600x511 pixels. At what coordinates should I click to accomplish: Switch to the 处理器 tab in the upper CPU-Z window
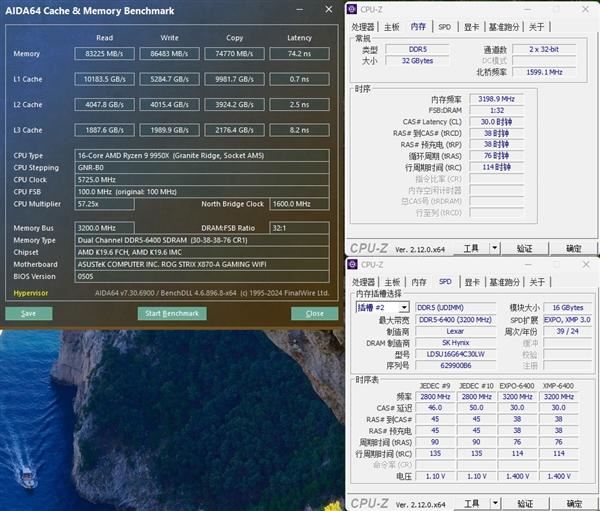[363, 27]
